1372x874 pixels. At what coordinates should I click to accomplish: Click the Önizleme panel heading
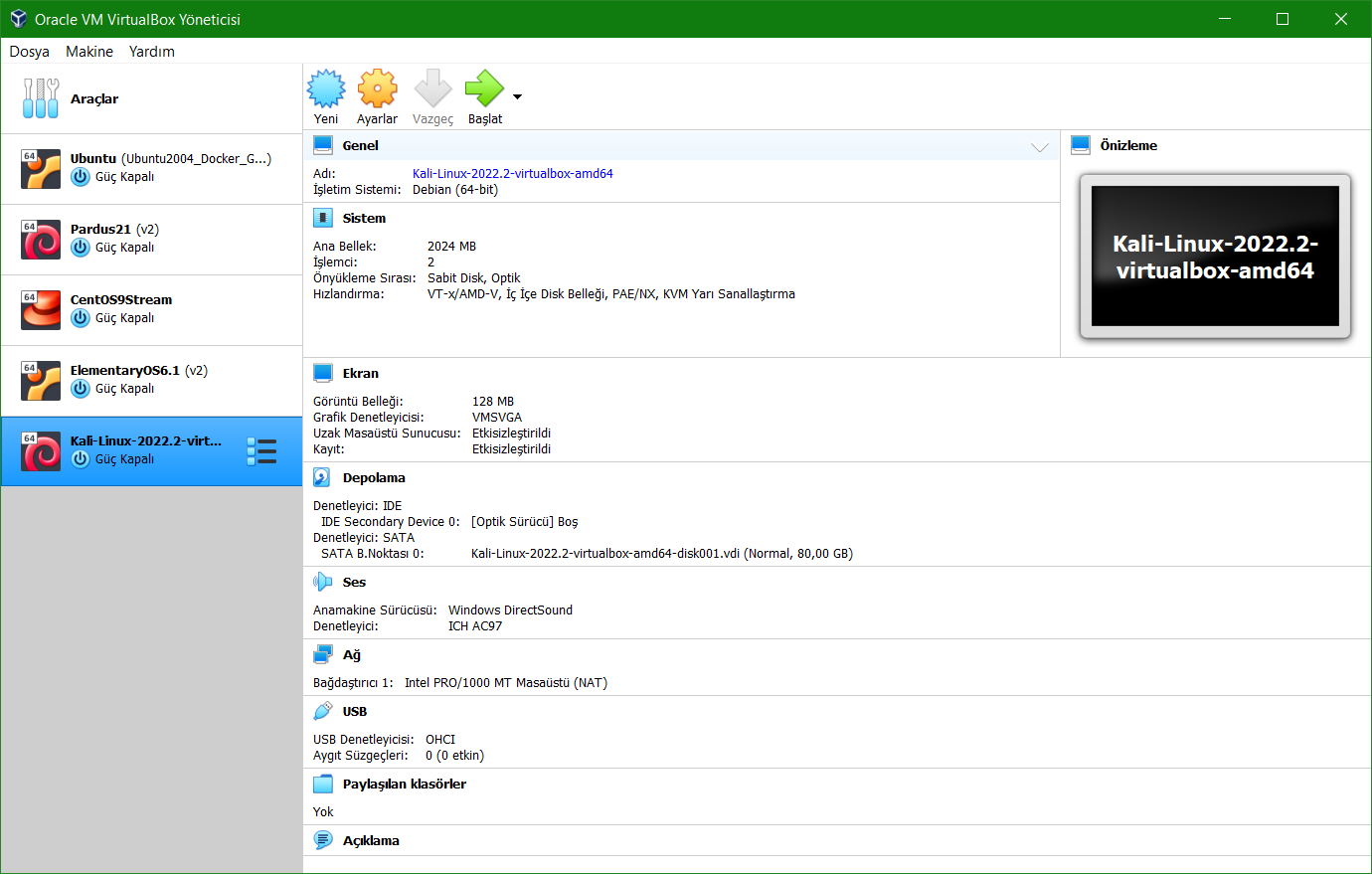click(x=1128, y=145)
